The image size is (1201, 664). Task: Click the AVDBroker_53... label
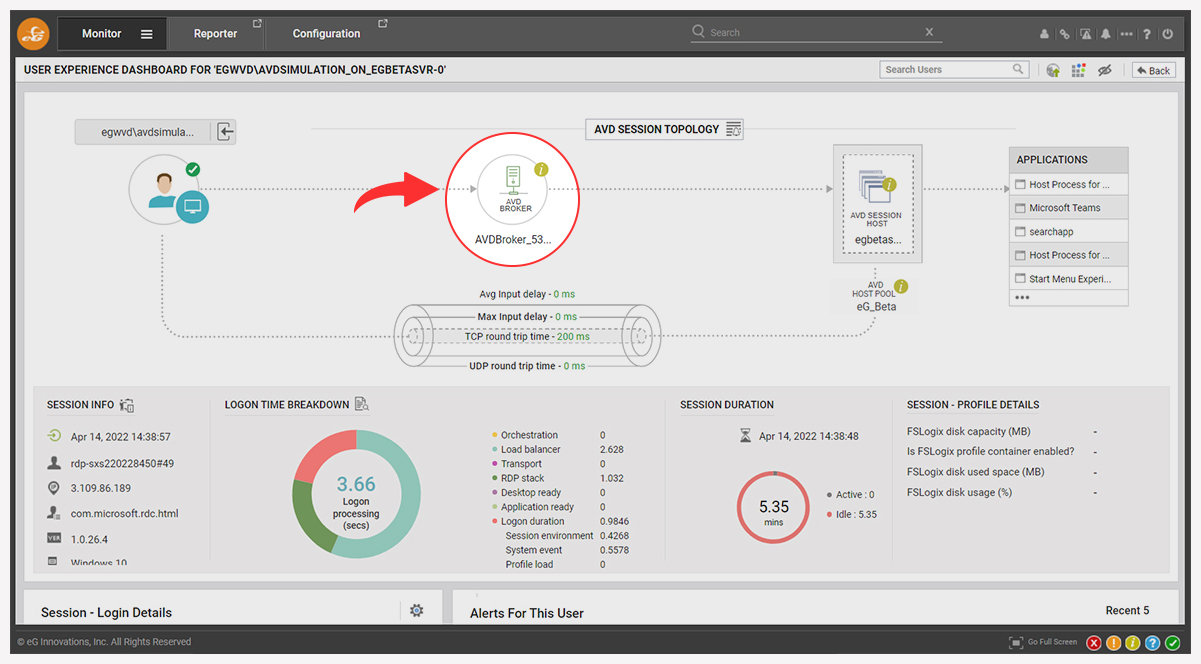click(x=513, y=240)
